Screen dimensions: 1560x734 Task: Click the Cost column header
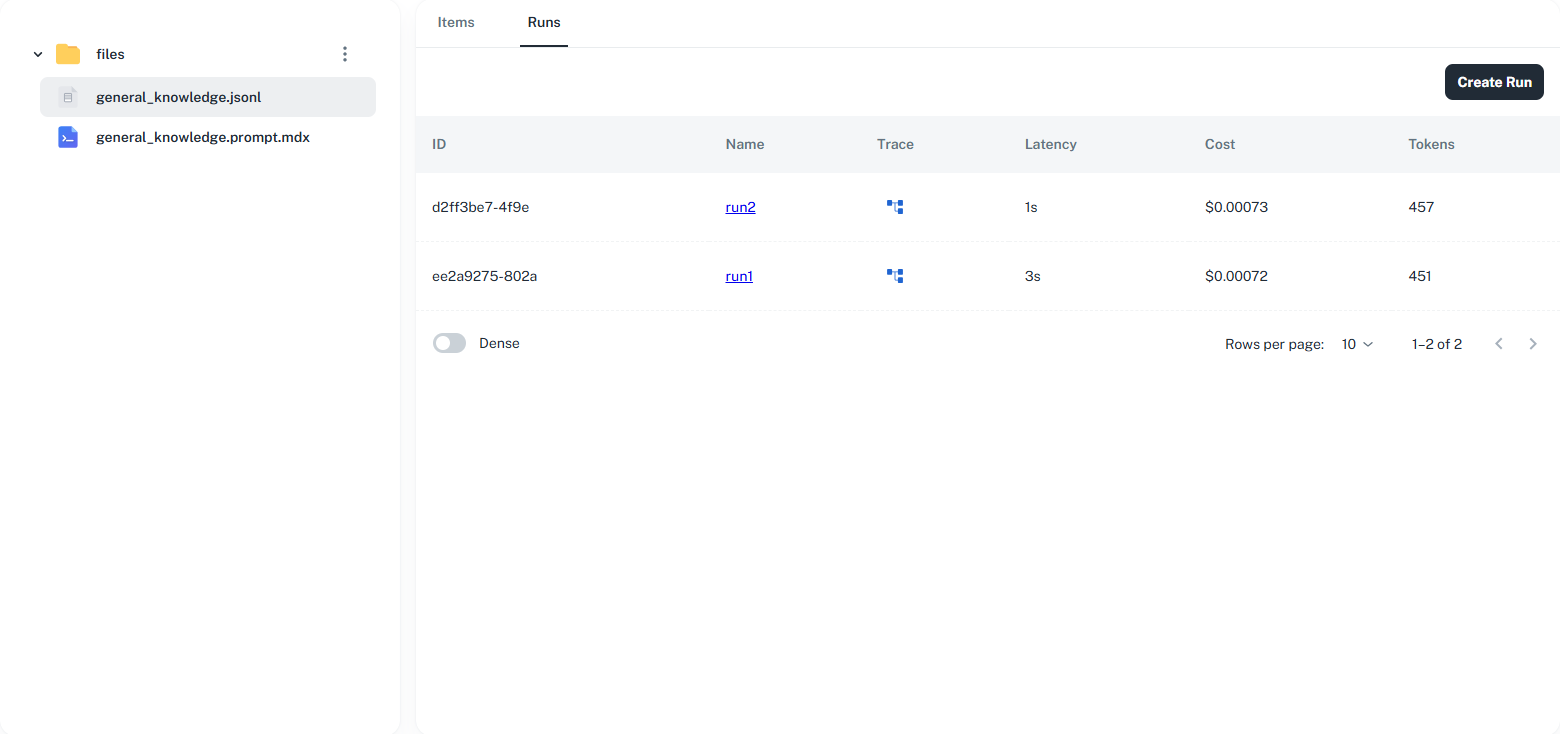(x=1219, y=144)
